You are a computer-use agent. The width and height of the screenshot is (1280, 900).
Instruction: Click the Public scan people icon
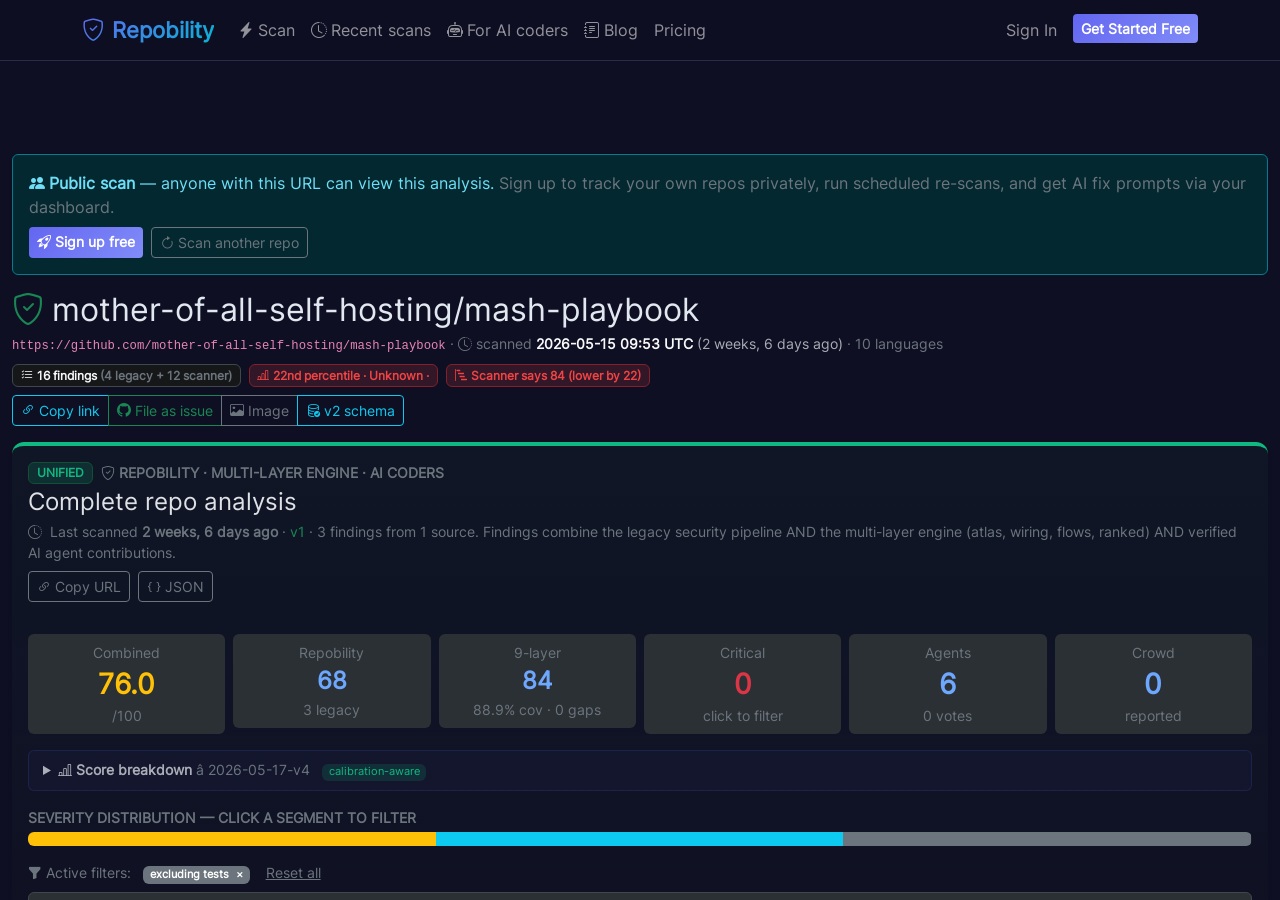pyautogui.click(x=37, y=183)
